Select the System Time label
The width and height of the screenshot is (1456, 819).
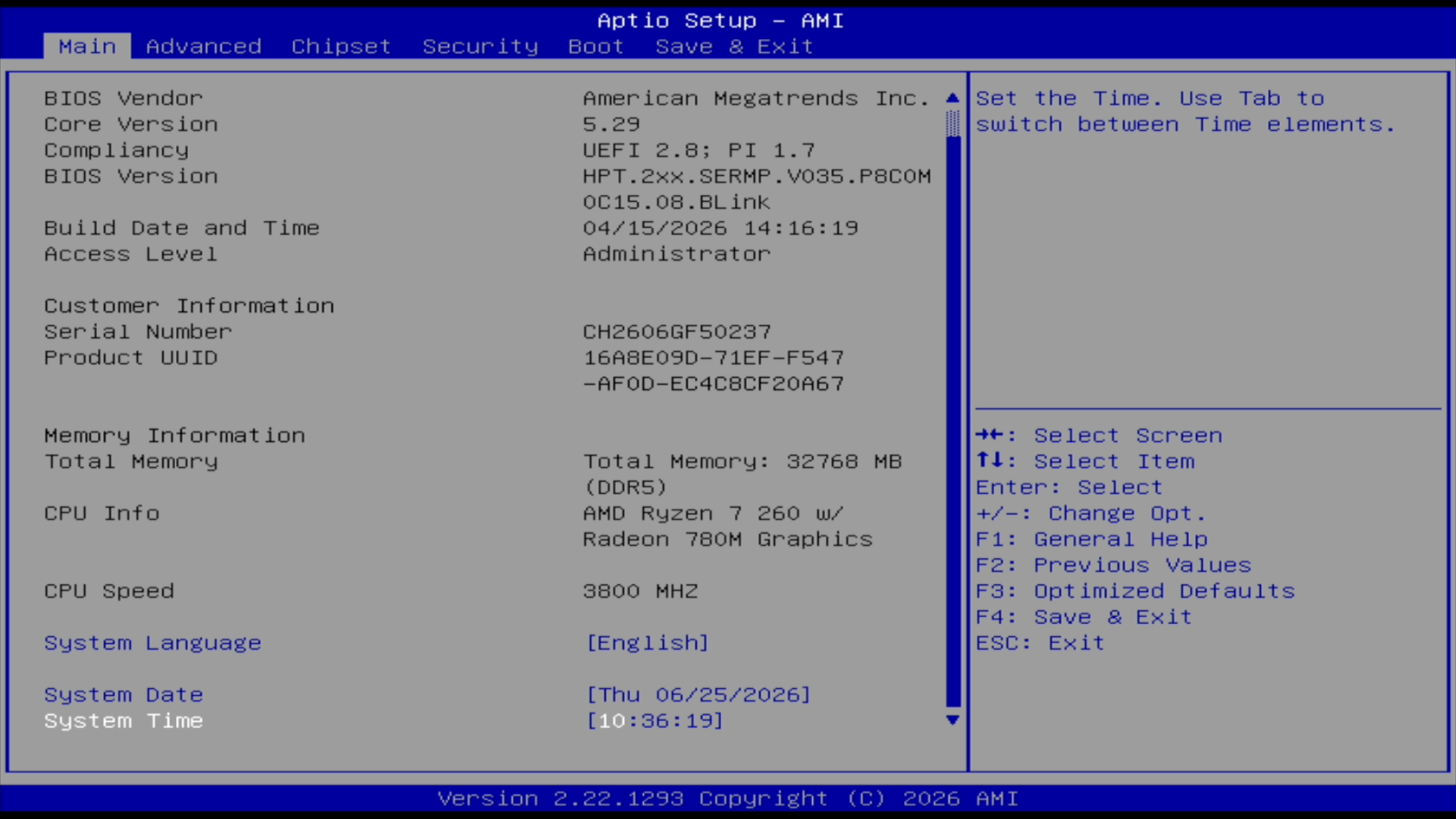pos(124,721)
